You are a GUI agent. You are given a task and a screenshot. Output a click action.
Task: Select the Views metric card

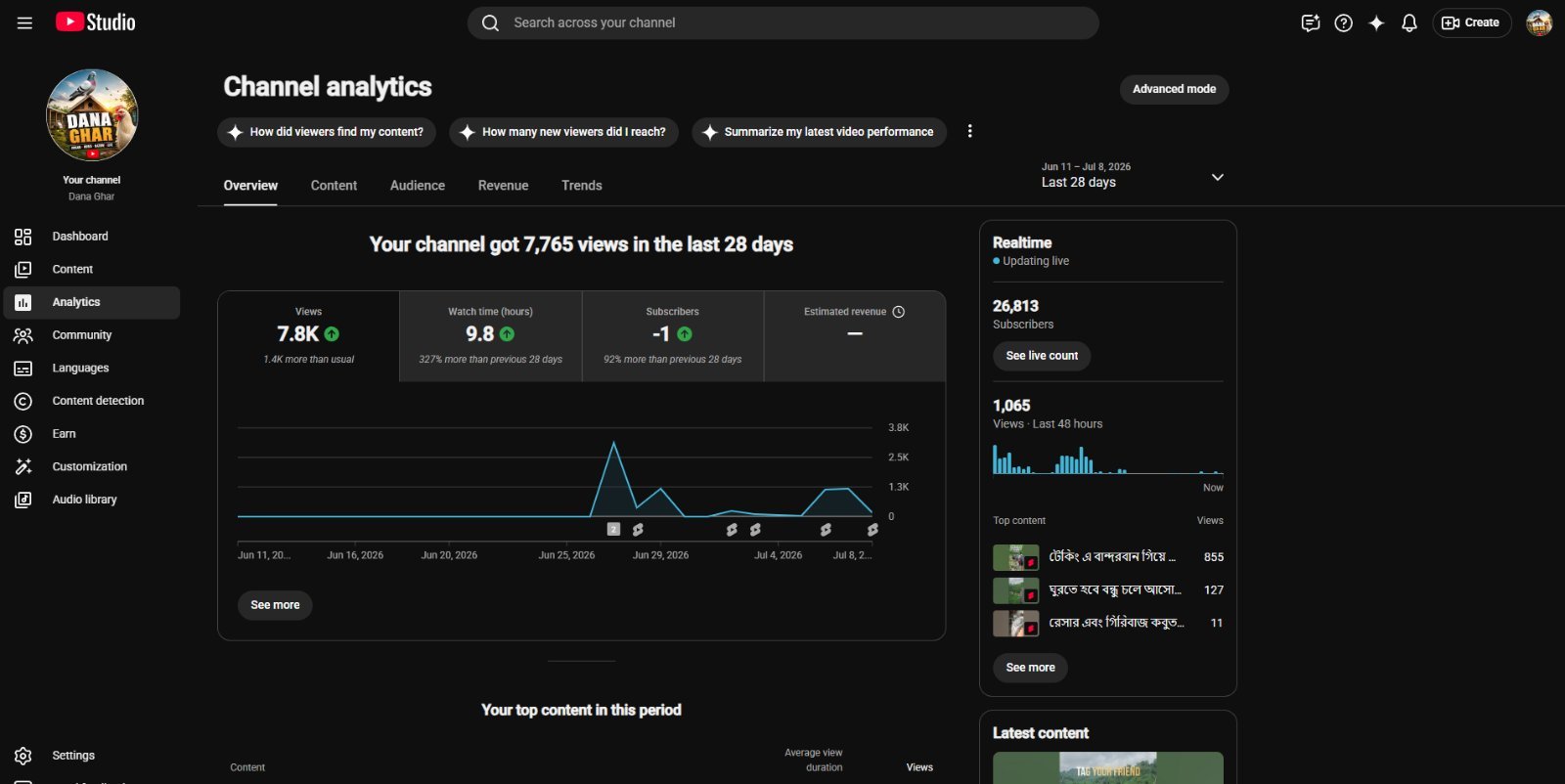click(x=308, y=336)
